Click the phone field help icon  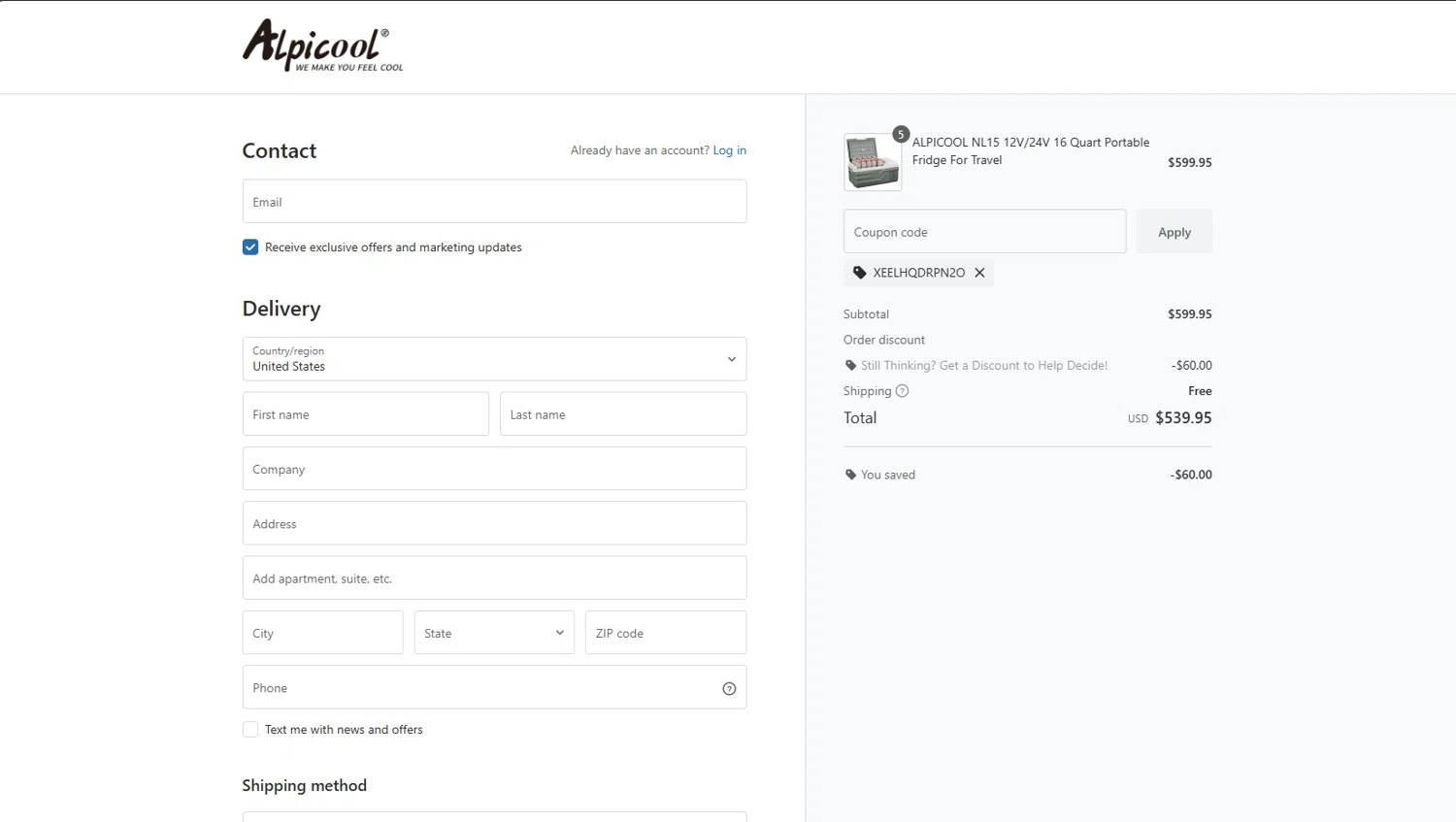[x=729, y=688]
